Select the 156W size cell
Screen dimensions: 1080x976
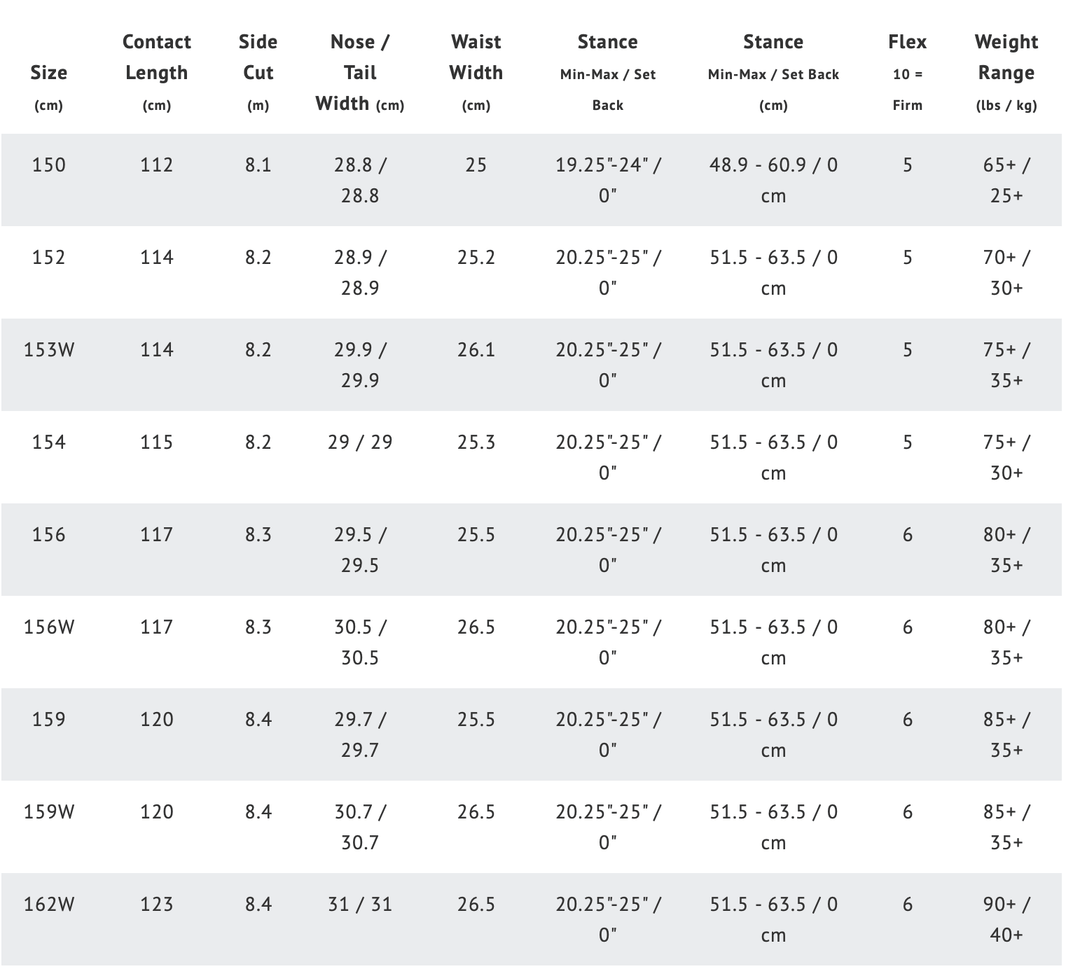48,627
